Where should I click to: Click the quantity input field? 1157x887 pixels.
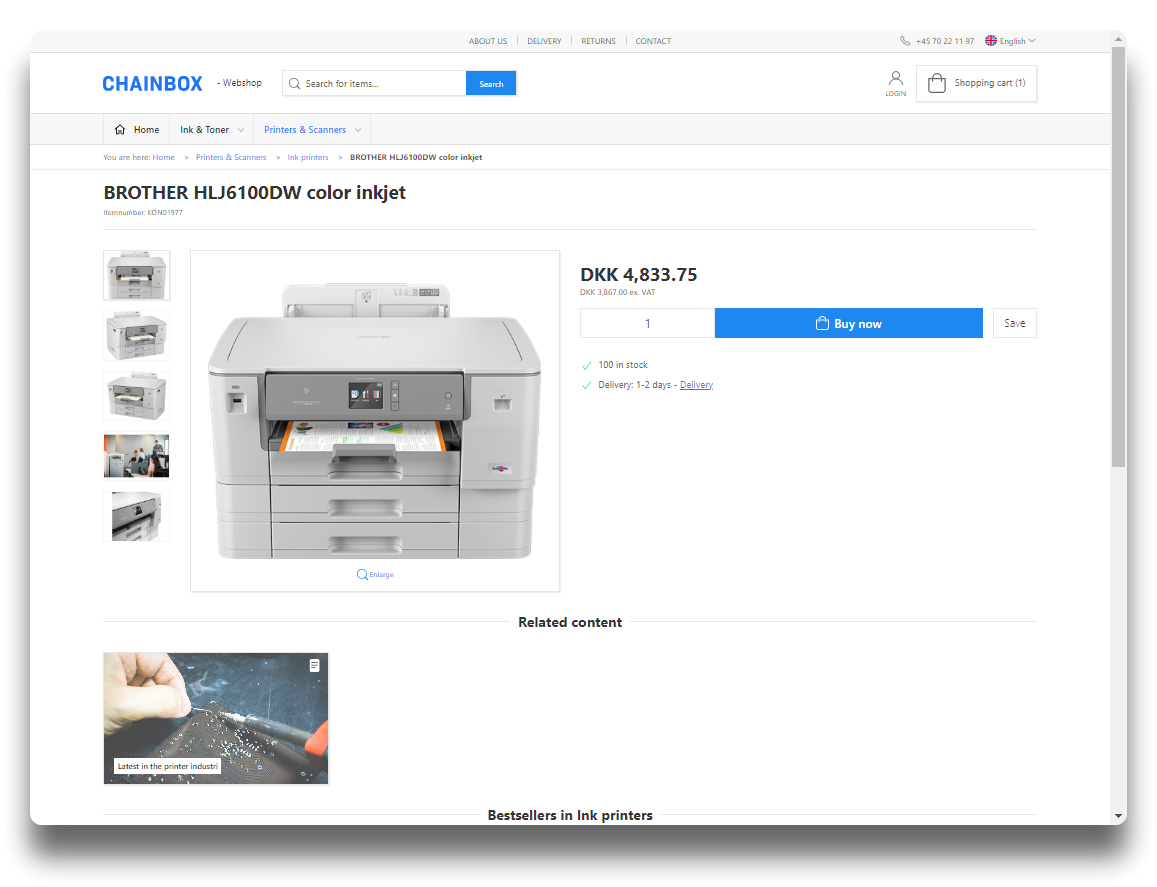tap(647, 323)
